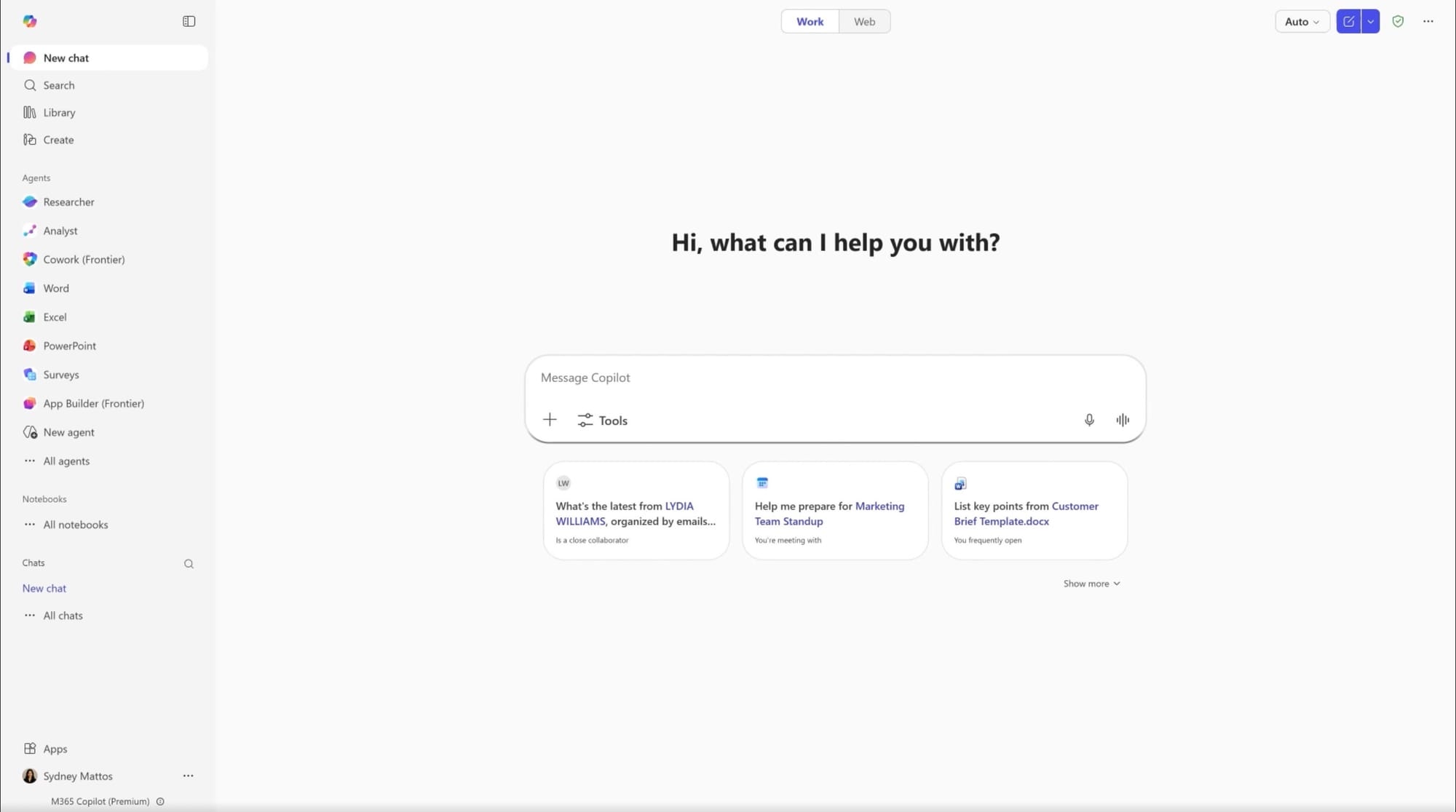
Task: Expand Show more suggestions
Action: 1091,584
